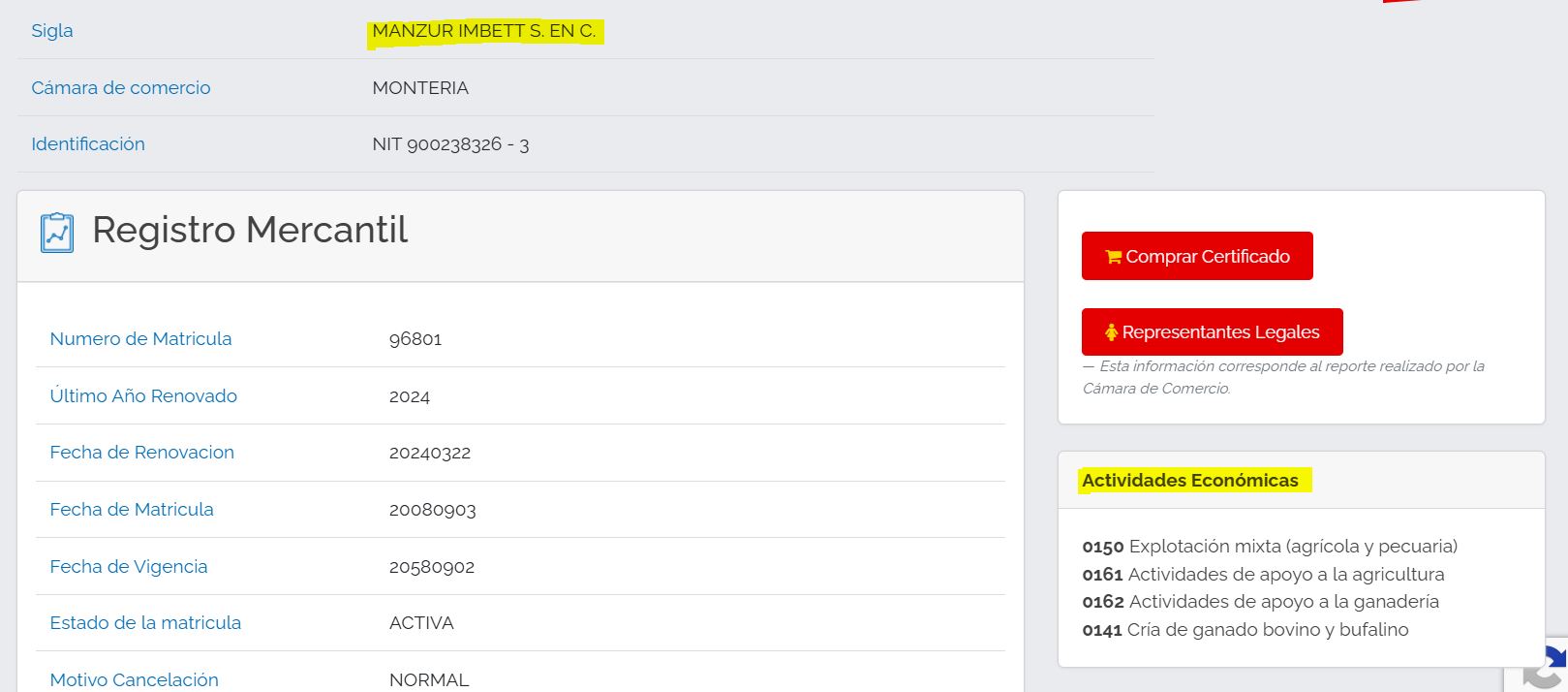This screenshot has width=1568, height=692.
Task: Click the Último Año Renovado label
Action: [143, 395]
